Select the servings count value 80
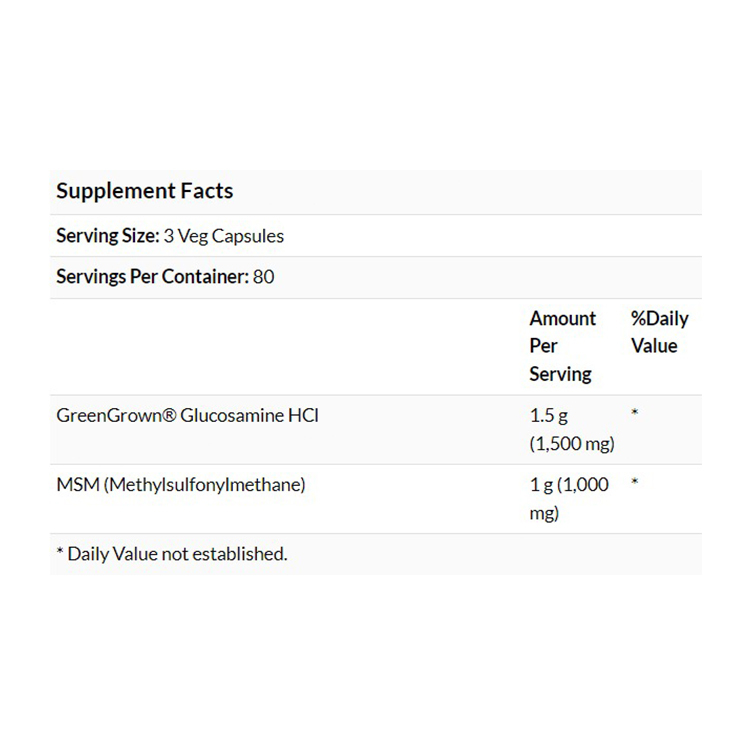Image resolution: width=750 pixels, height=750 pixels. point(264,277)
